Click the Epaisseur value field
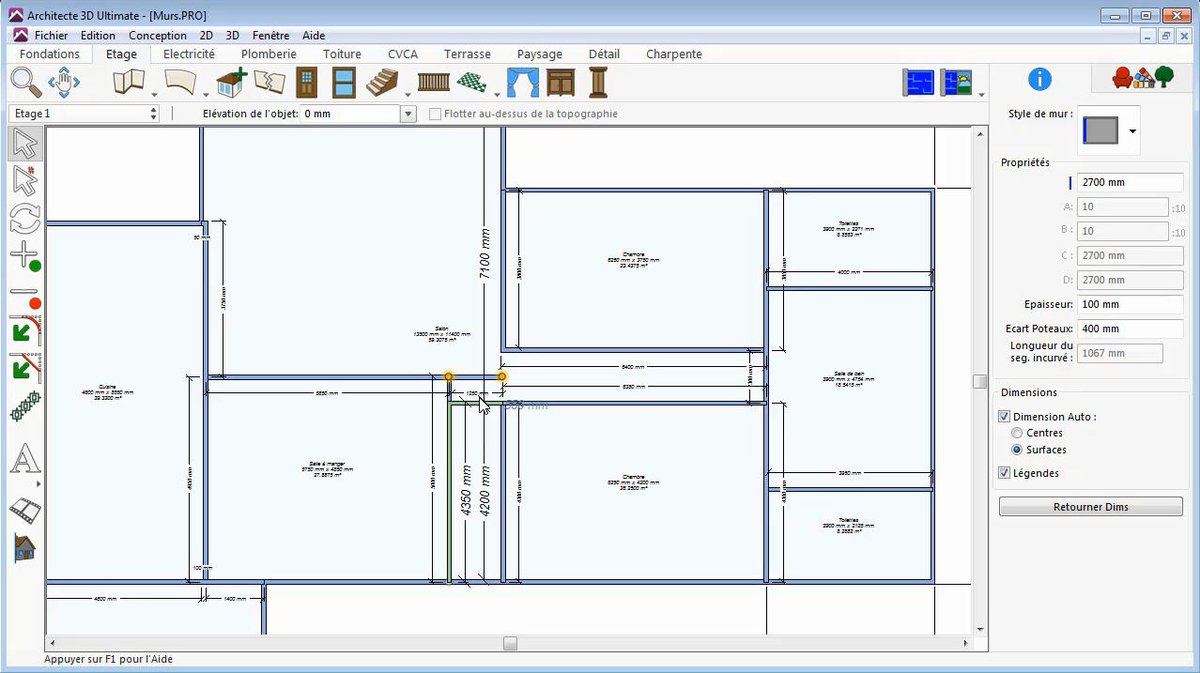The image size is (1200, 673). pyautogui.click(x=1130, y=304)
